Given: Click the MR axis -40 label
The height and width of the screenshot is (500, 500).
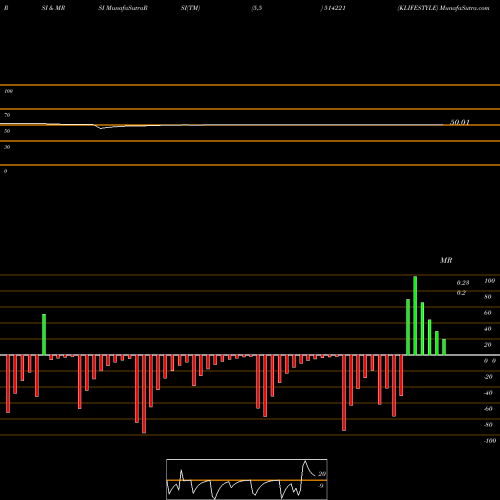Looking at the screenshot, I should coord(488,393).
